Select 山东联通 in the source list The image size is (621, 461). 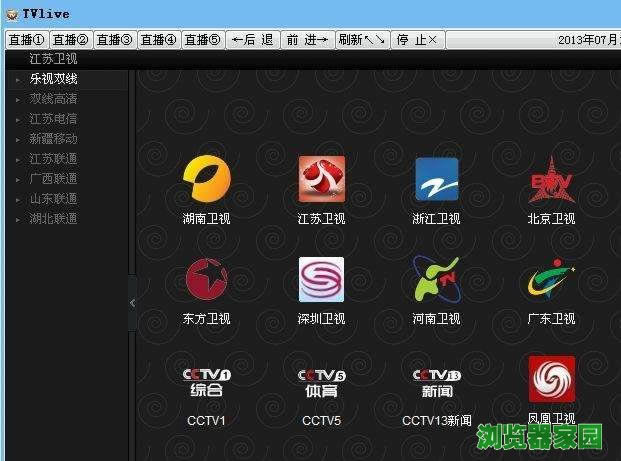[x=53, y=199]
